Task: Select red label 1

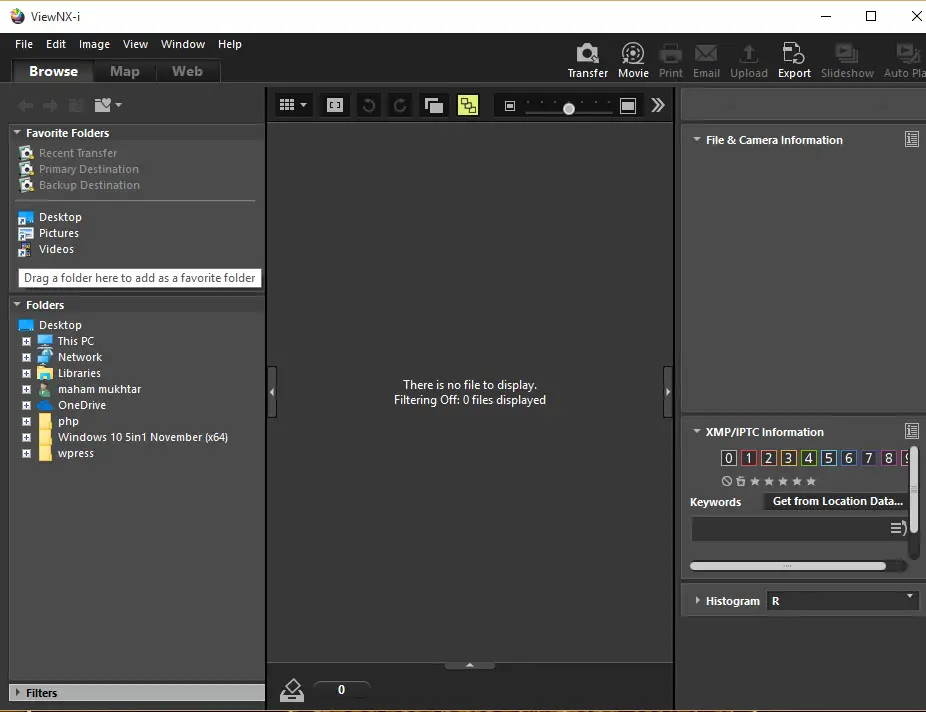Action: [x=749, y=458]
